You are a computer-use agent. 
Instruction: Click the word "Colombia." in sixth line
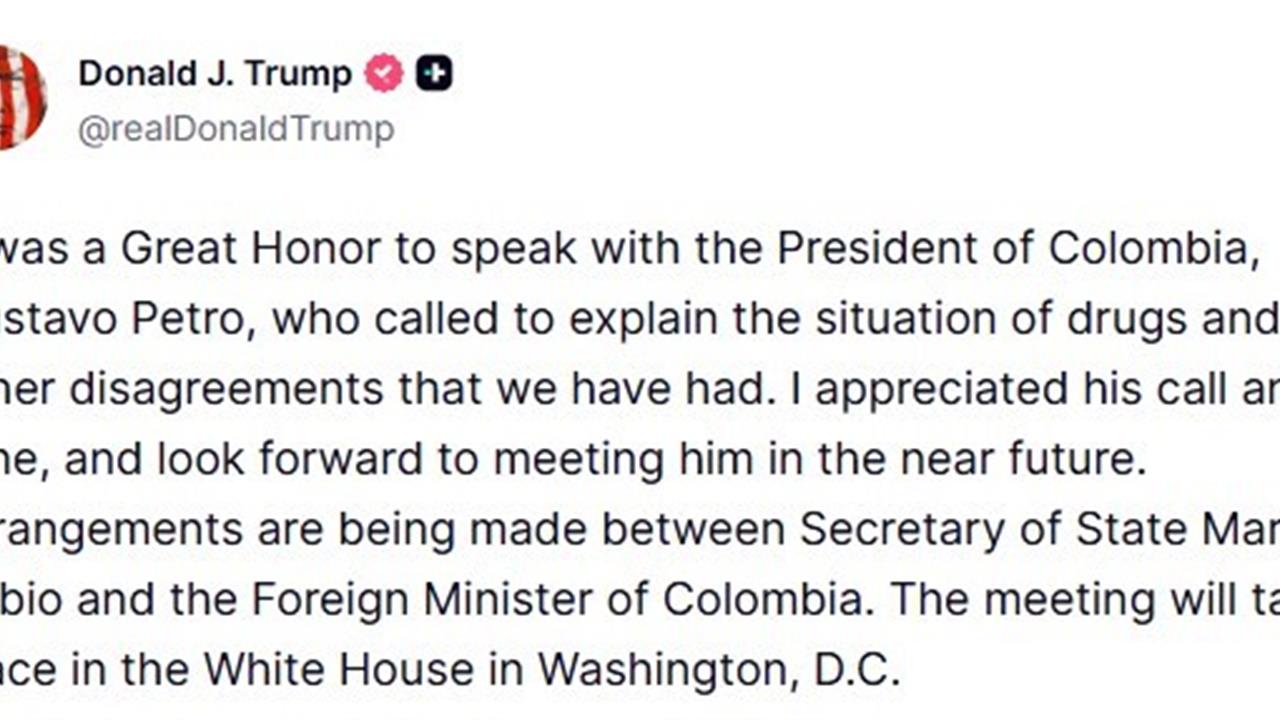coord(766,599)
